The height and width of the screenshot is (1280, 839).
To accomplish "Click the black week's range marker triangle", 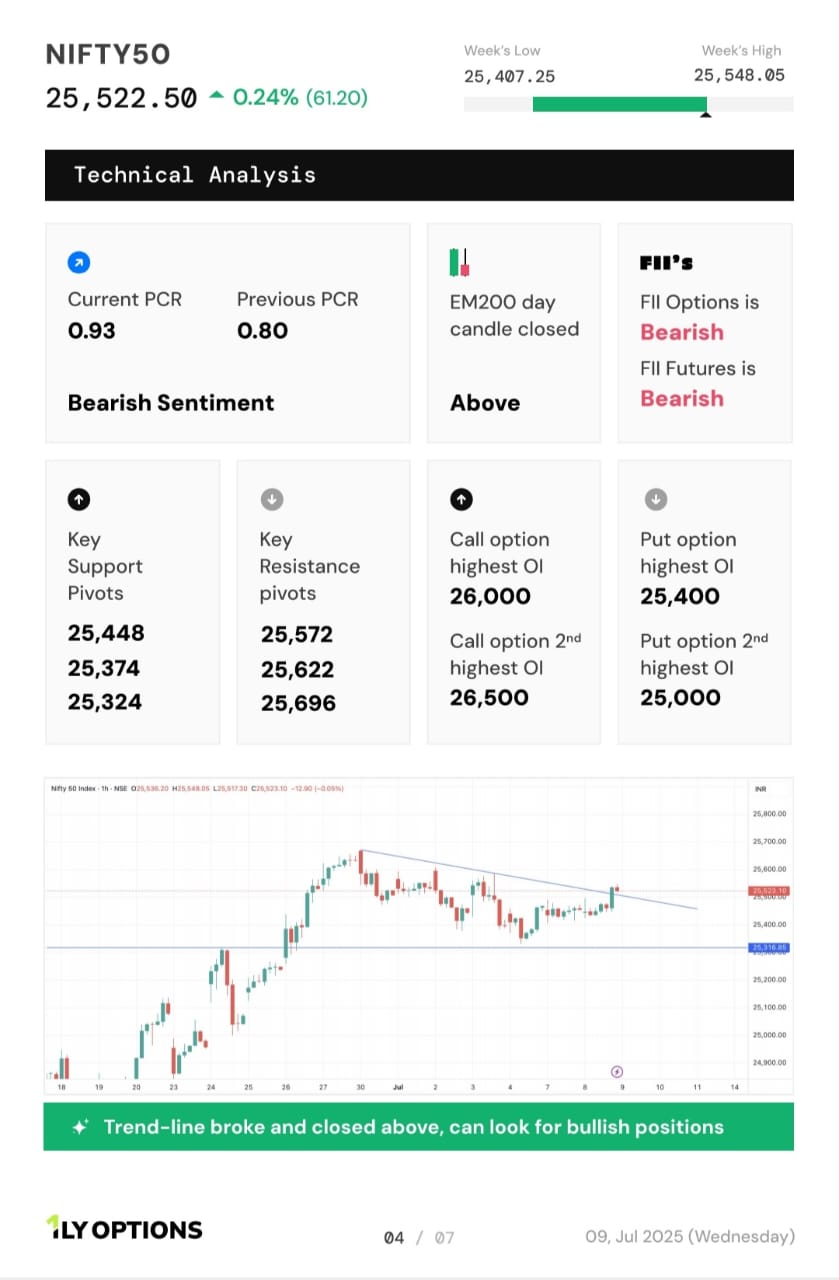I will point(706,115).
